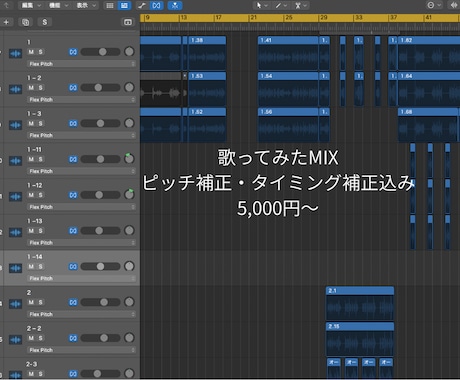Select audio region 1.56 on track 1-3
Image resolution: width=460 pixels, height=380 pixels.
(x=288, y=124)
